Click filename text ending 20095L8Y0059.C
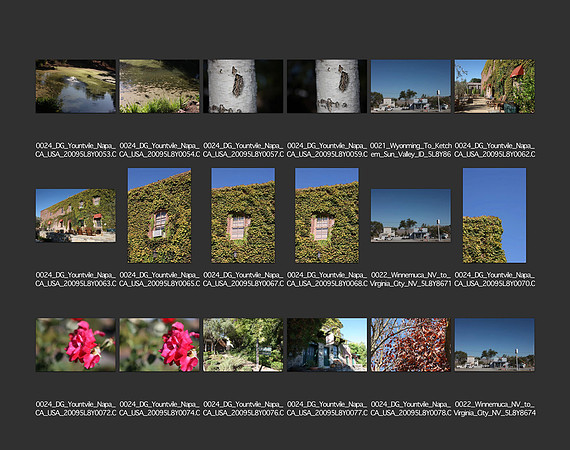The image size is (570, 450). (x=327, y=150)
